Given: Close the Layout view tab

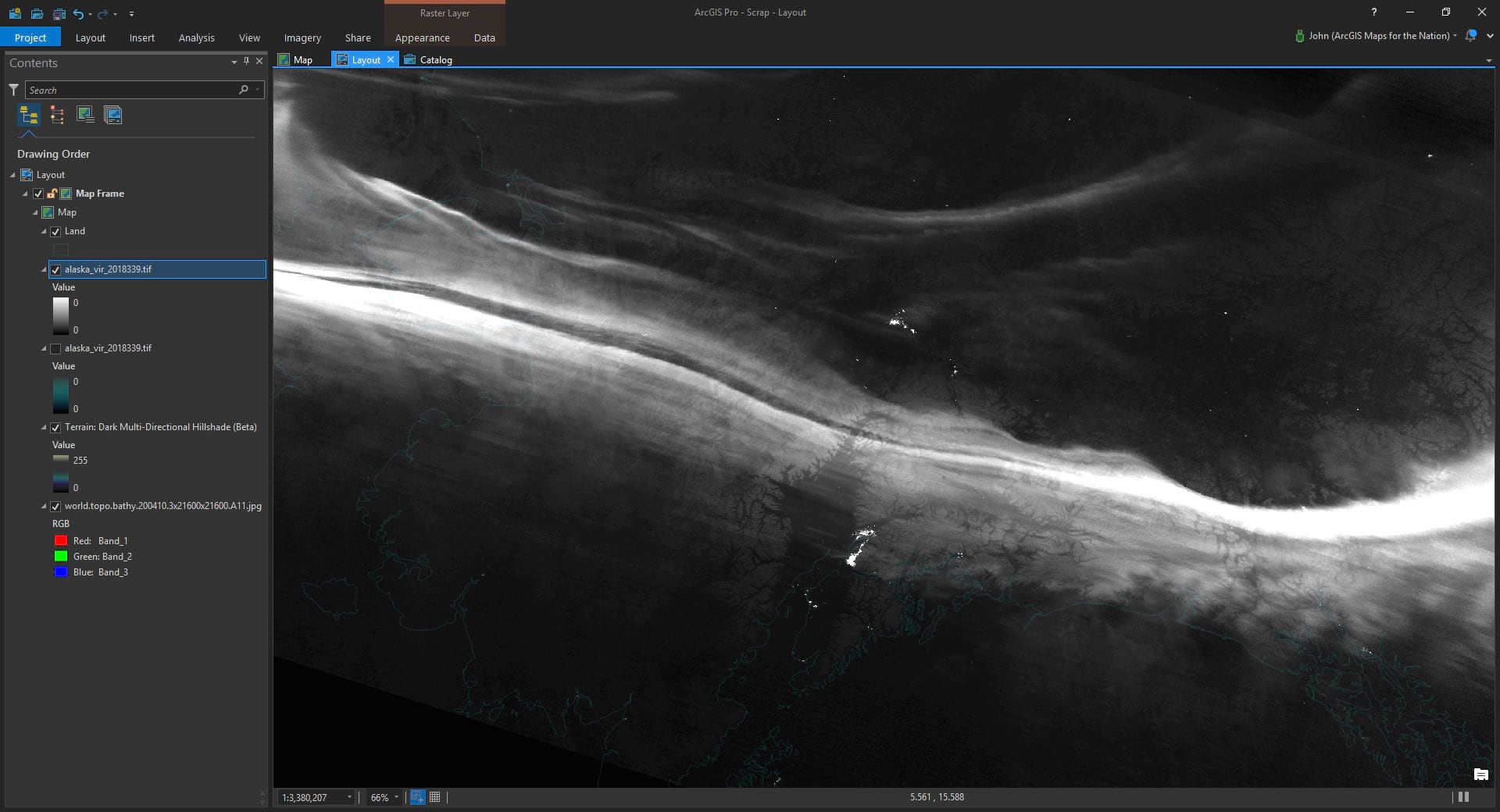Looking at the screenshot, I should coord(391,59).
